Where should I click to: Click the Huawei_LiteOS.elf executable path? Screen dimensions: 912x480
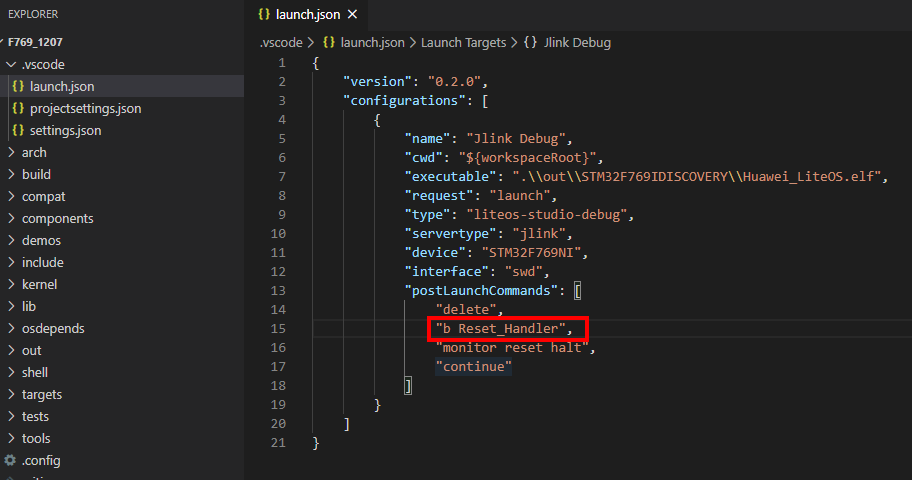[696, 176]
